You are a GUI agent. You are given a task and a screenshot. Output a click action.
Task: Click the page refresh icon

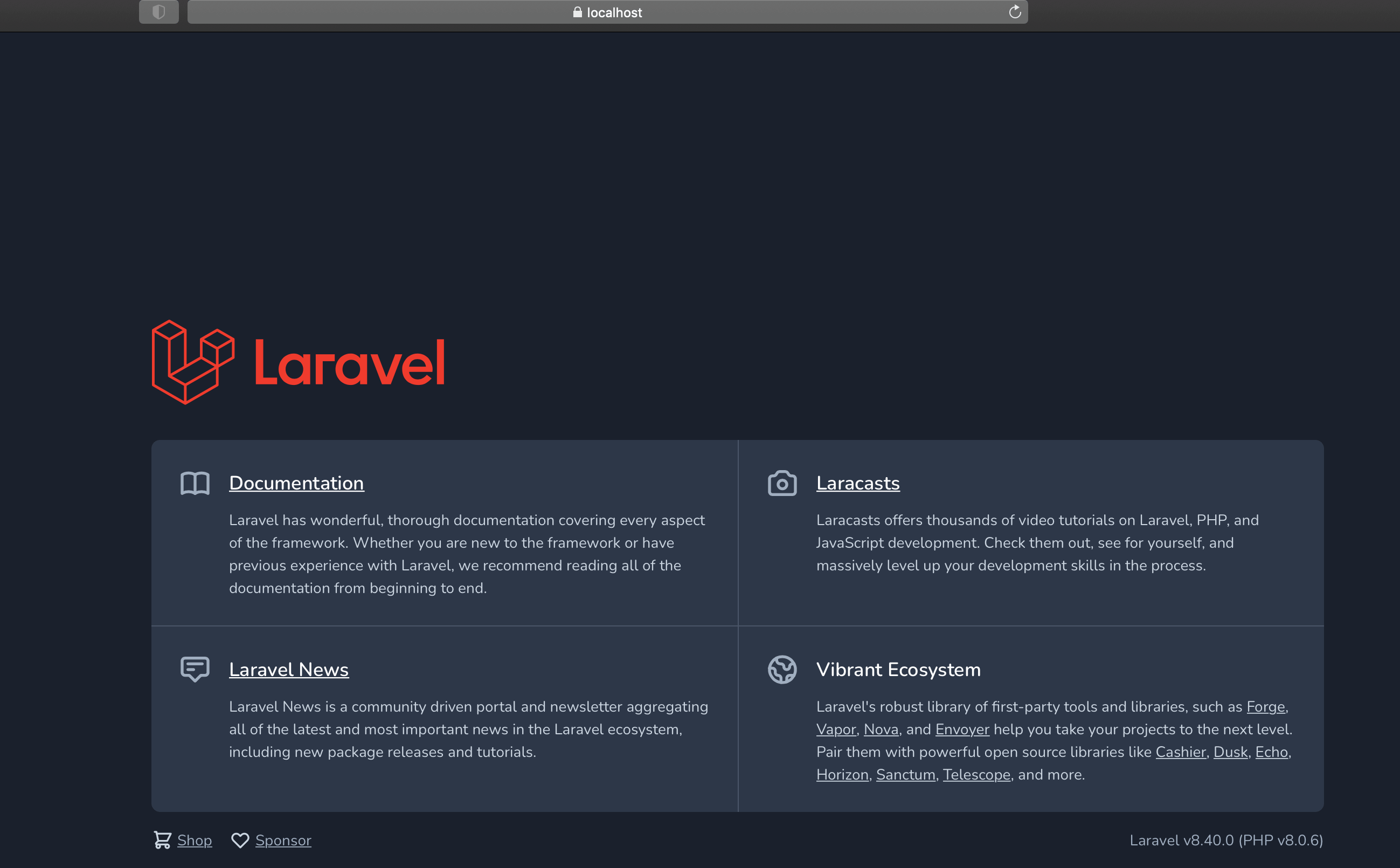pyautogui.click(x=1014, y=12)
